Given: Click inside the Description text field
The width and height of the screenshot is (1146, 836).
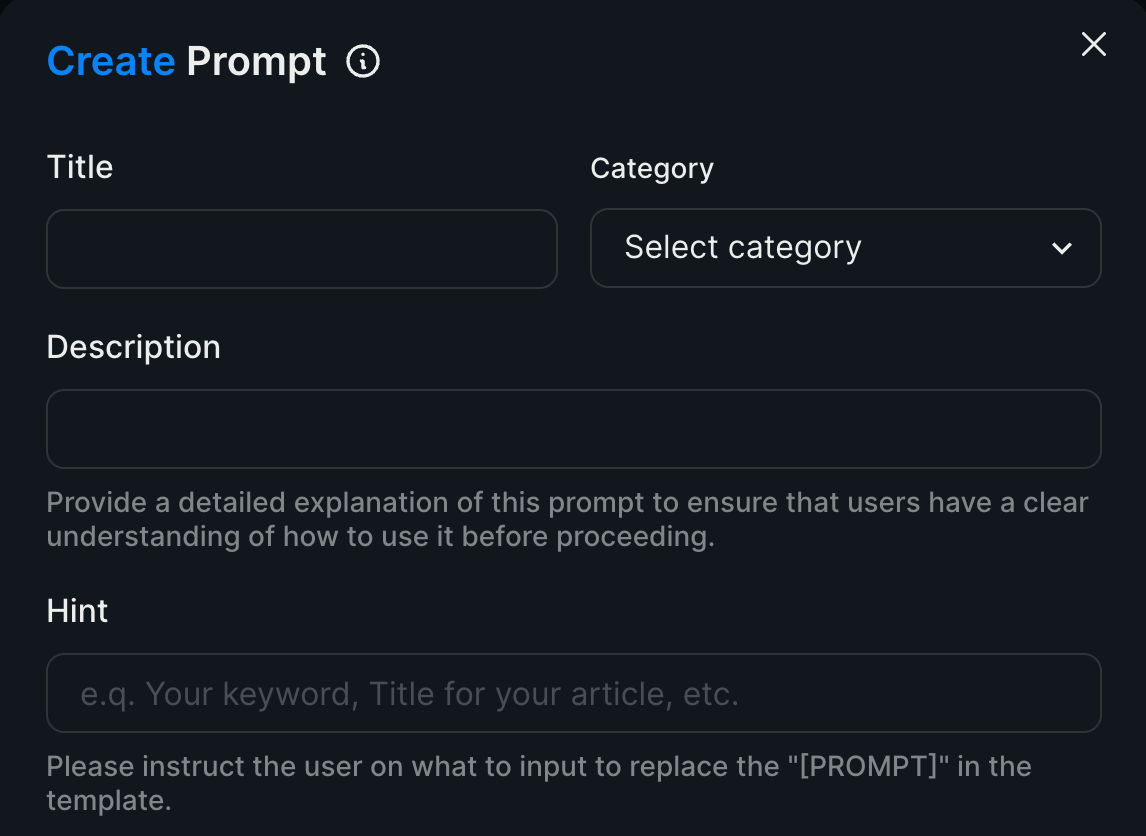Looking at the screenshot, I should coord(573,429).
